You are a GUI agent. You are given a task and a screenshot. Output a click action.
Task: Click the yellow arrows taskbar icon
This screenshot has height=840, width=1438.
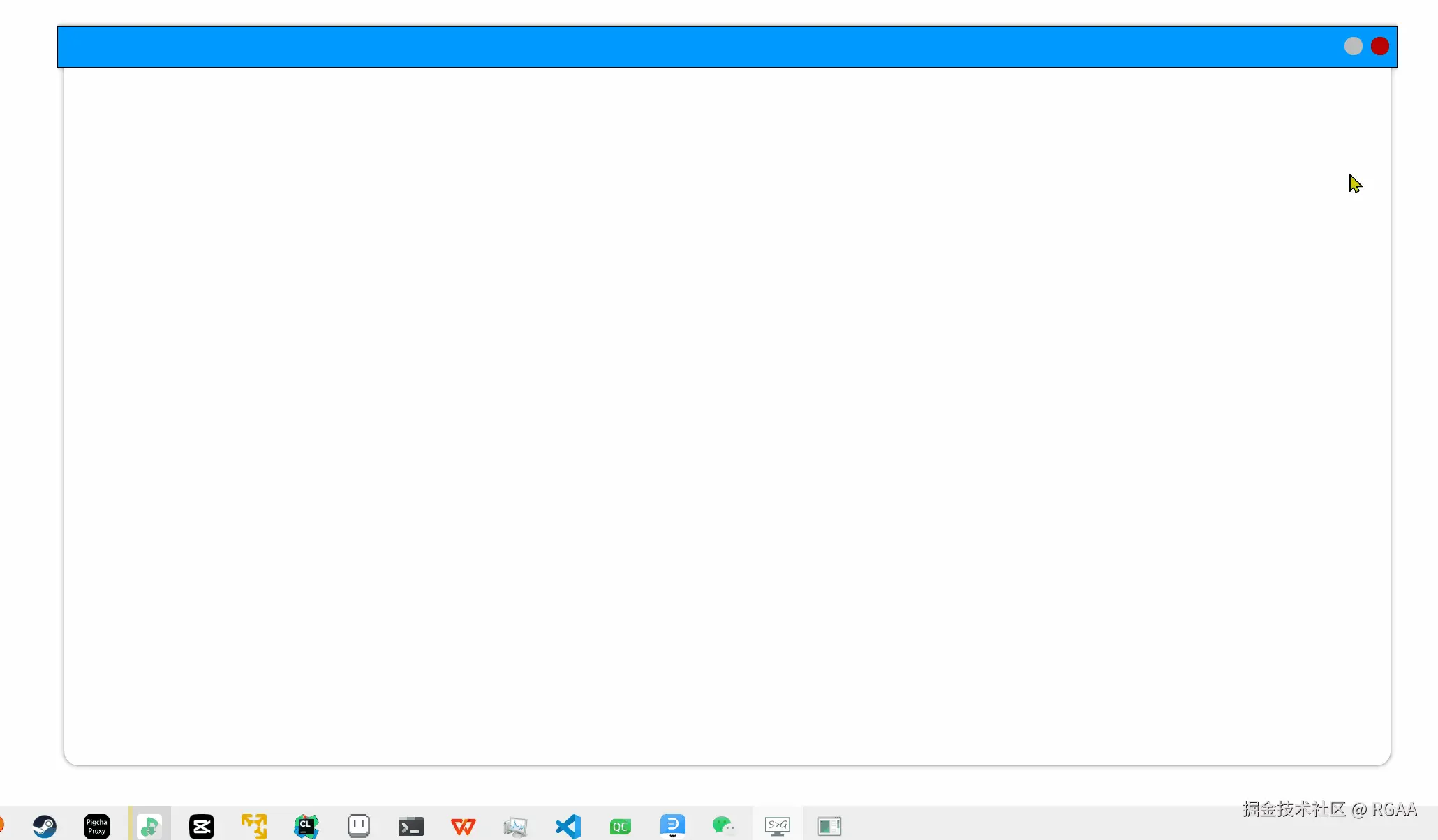[254, 827]
